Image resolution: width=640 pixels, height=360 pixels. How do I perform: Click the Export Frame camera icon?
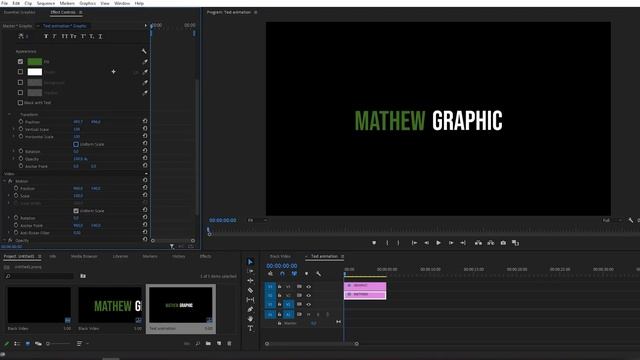tap(503, 243)
